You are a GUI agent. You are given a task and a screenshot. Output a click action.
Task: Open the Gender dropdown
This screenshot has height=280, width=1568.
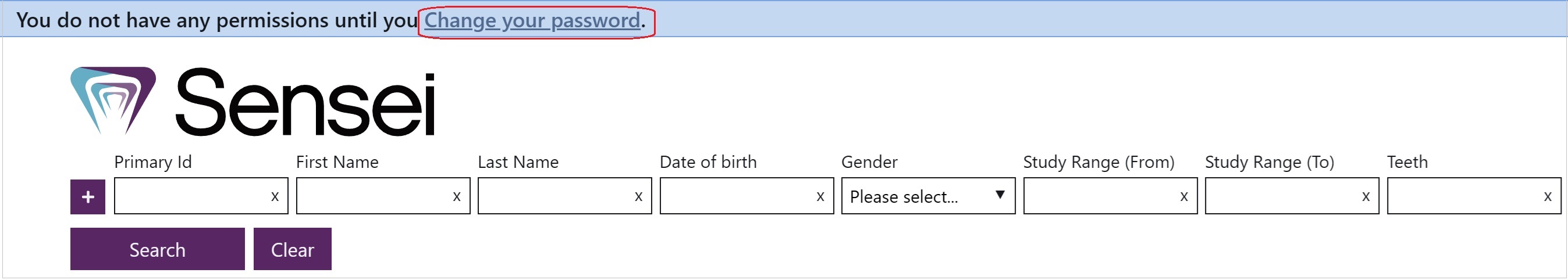pyautogui.click(x=928, y=196)
